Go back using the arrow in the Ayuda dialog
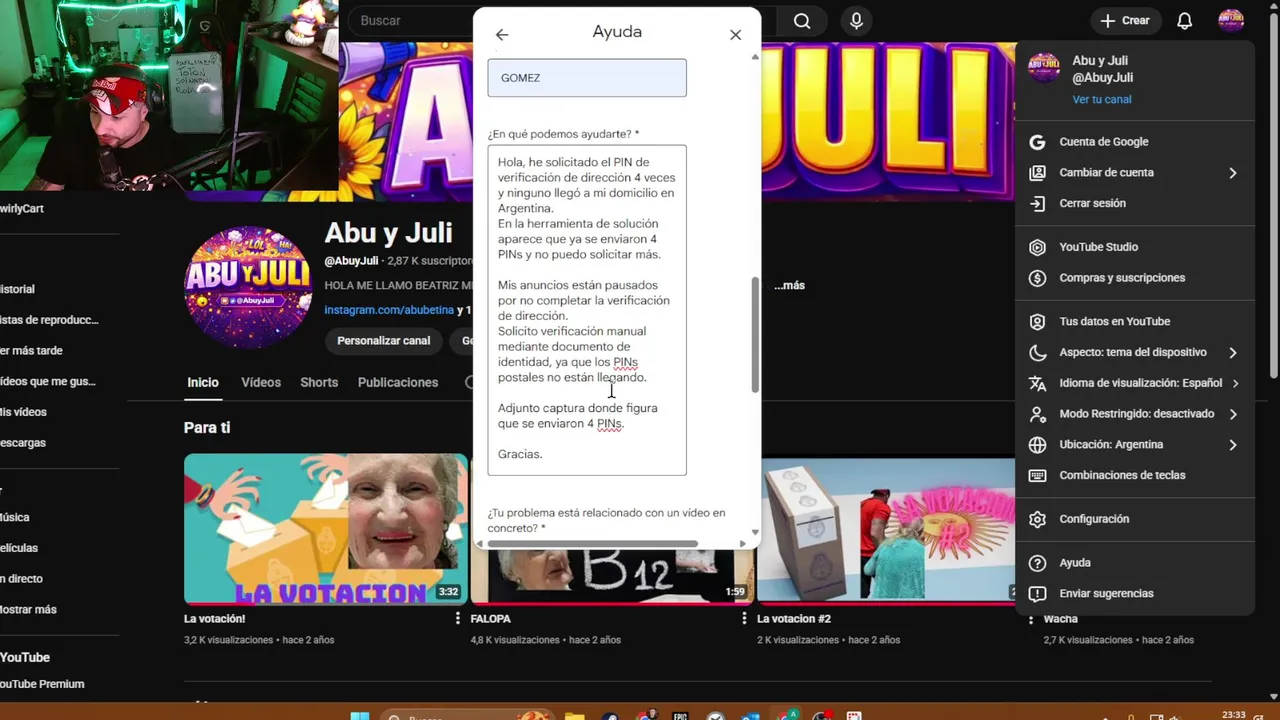 point(502,35)
